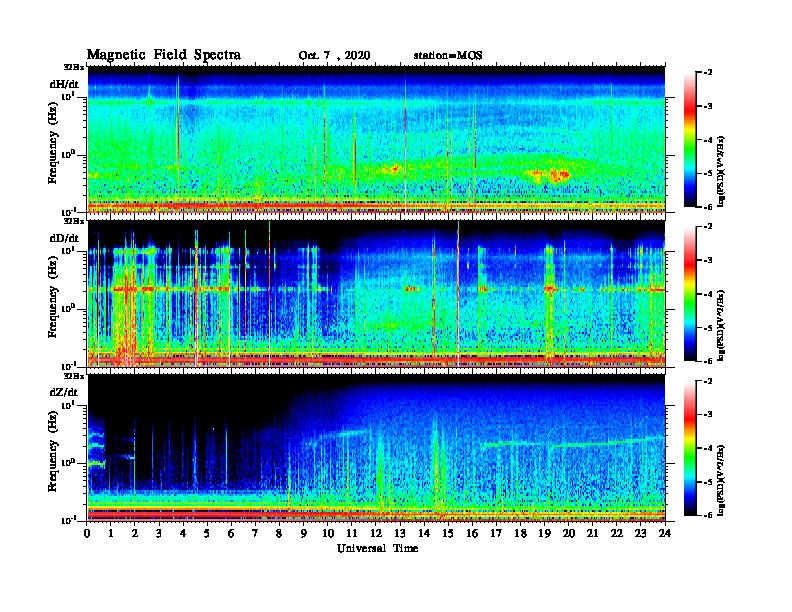Click hour 7 on the time axis
Viewport: 792px width, 612px height.
point(256,533)
